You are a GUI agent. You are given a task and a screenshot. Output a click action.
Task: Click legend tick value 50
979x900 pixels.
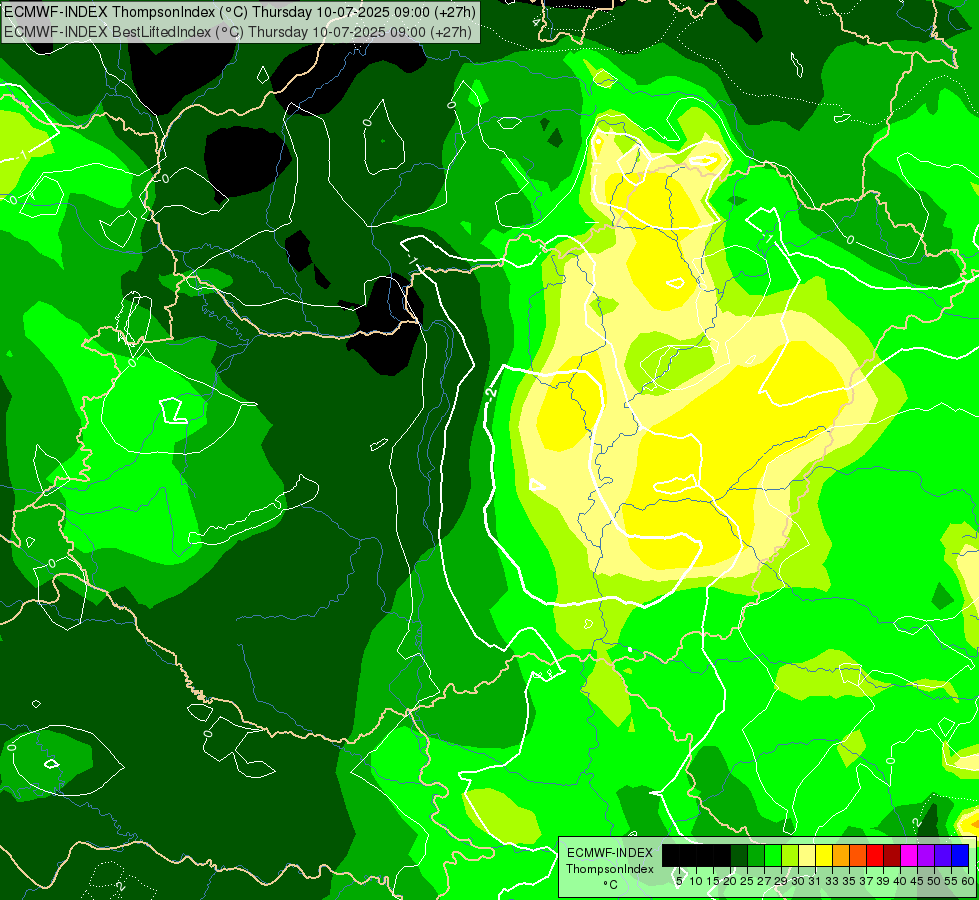(x=935, y=881)
